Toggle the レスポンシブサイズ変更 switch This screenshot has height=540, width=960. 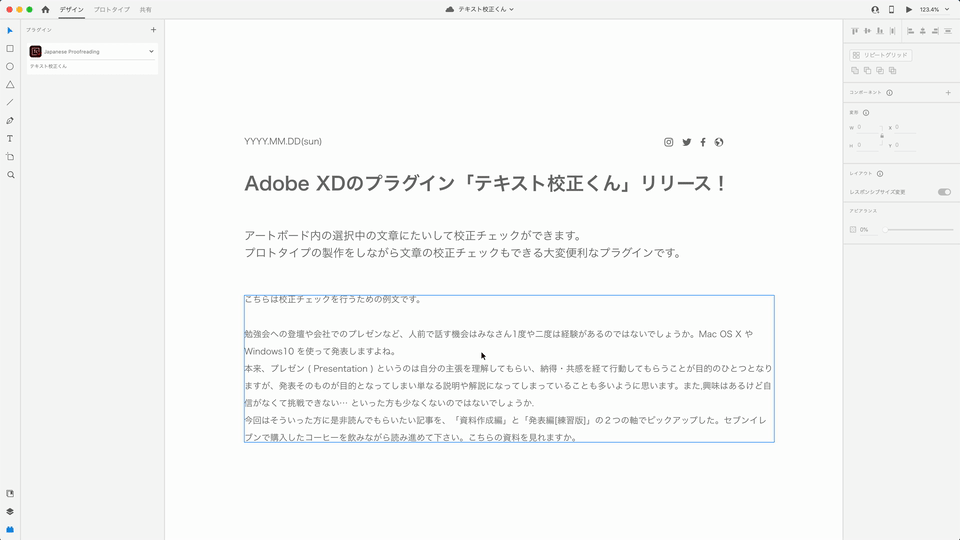(944, 192)
